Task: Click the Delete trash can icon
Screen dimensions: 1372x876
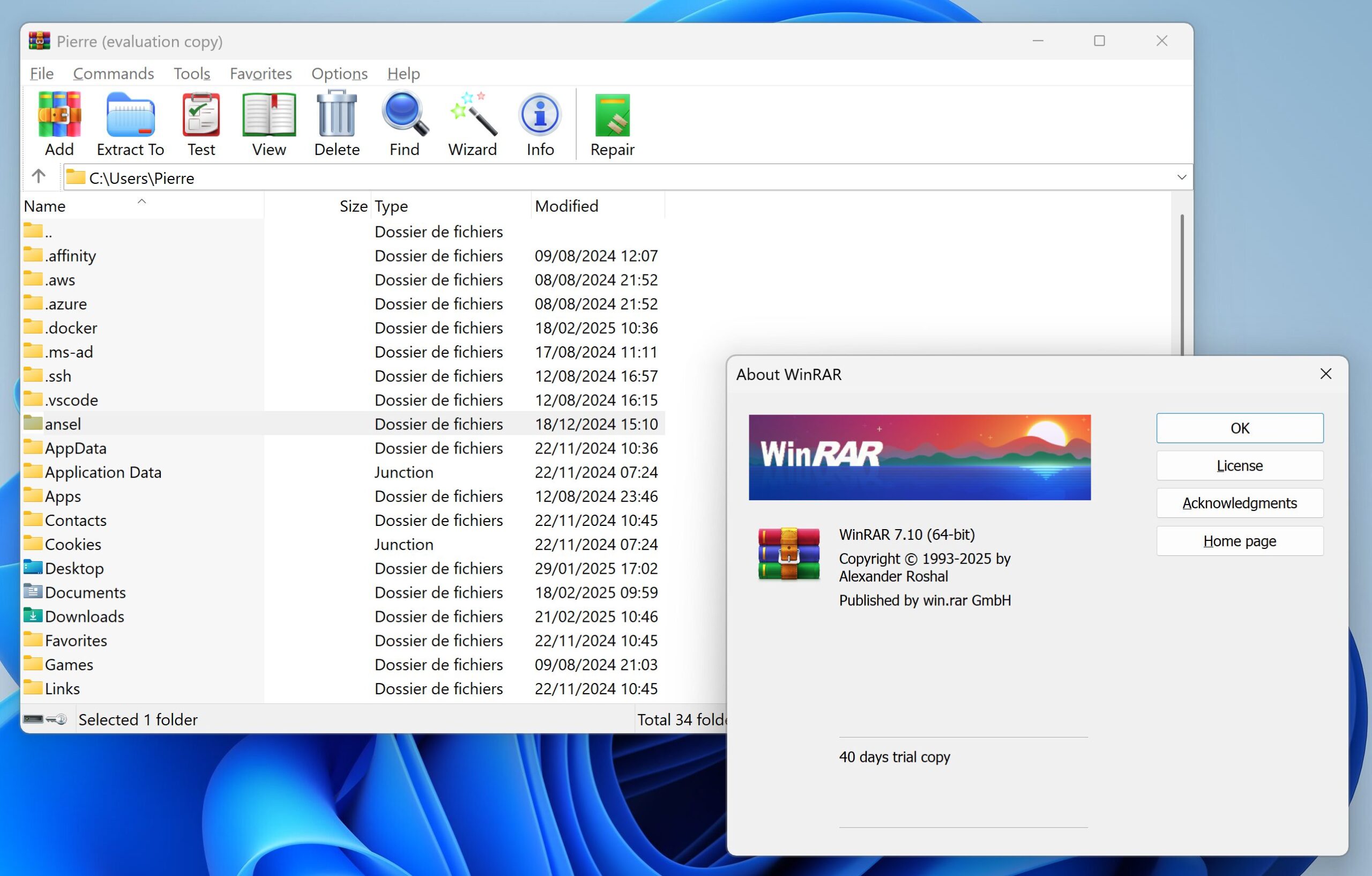Action: click(x=337, y=115)
